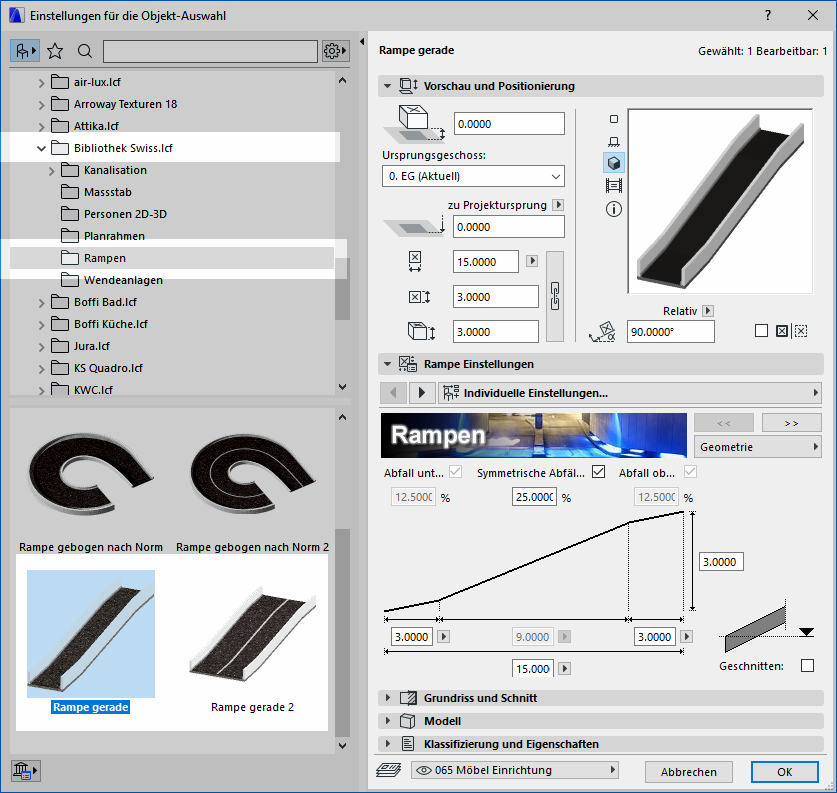Click the mirrored library part icon
This screenshot has height=793, width=837.
coord(801,331)
